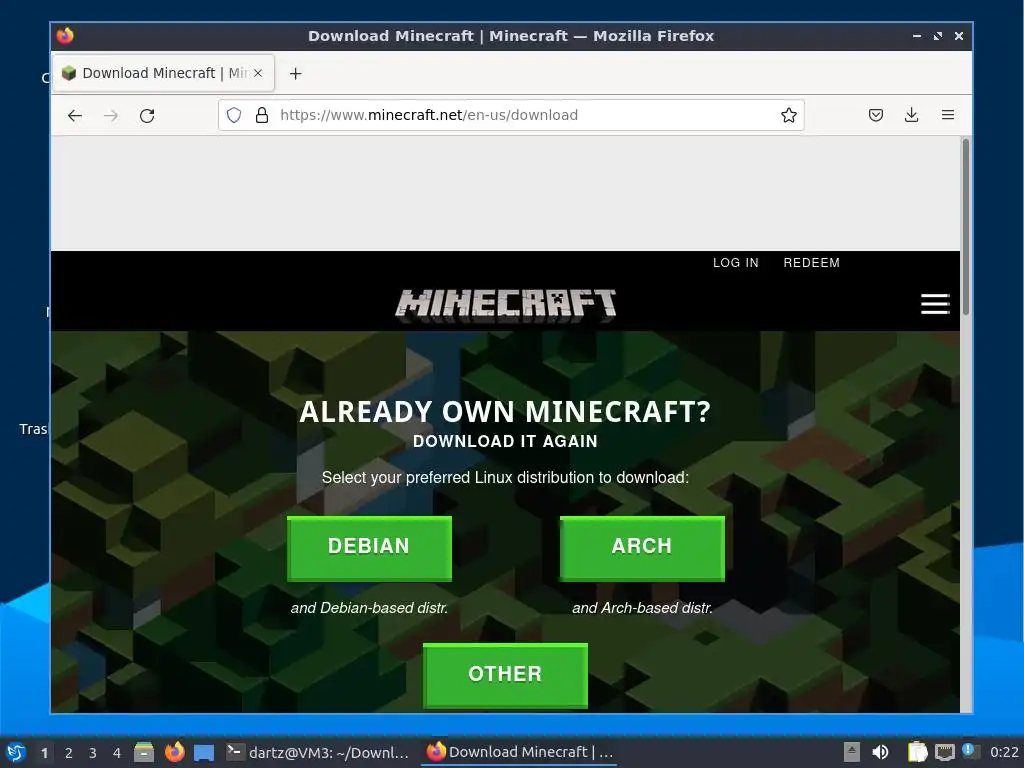Bookmark this page with the star icon
The height and width of the screenshot is (768, 1024).
(x=788, y=116)
